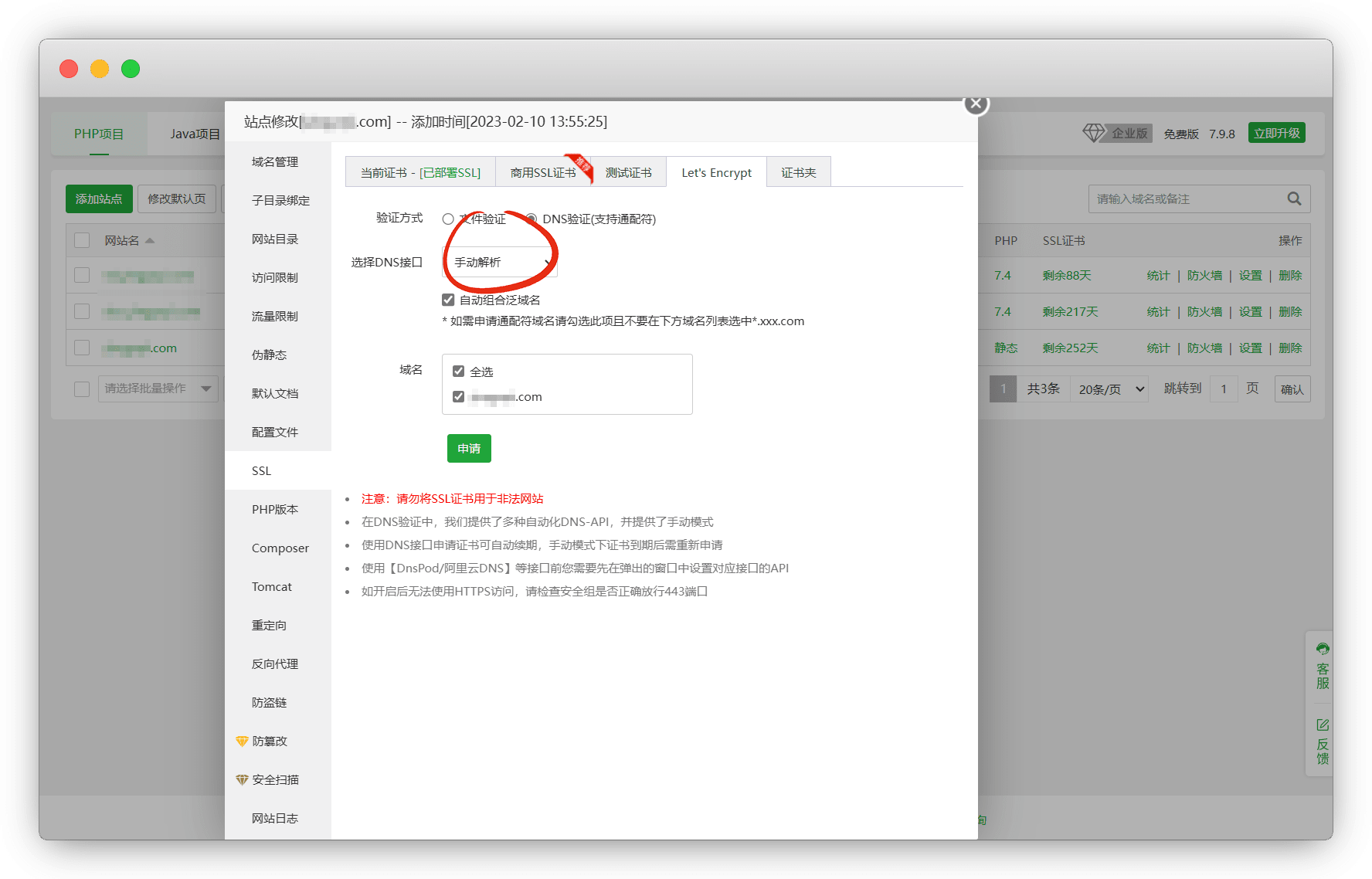
Task: Open the feedback edit icon
Action: coord(1323,725)
